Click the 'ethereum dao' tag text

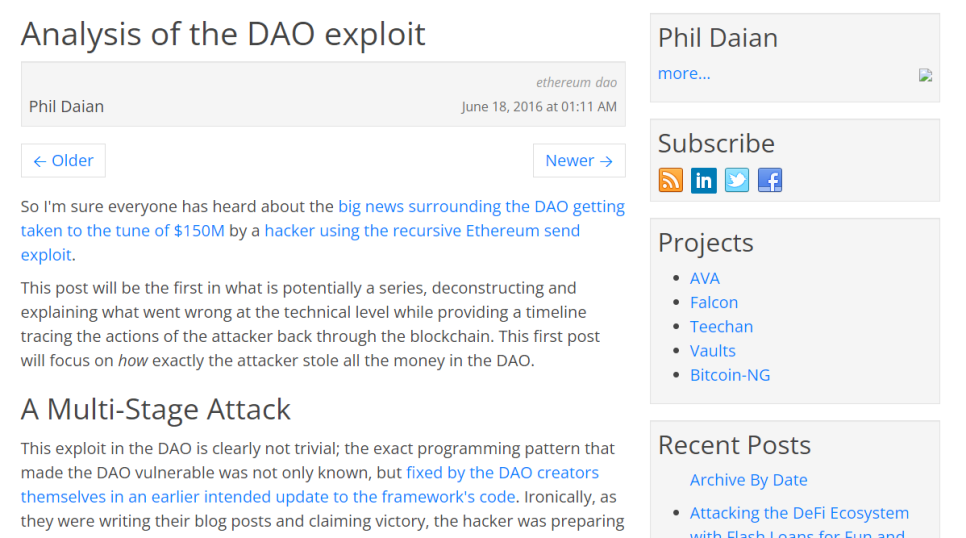click(576, 83)
